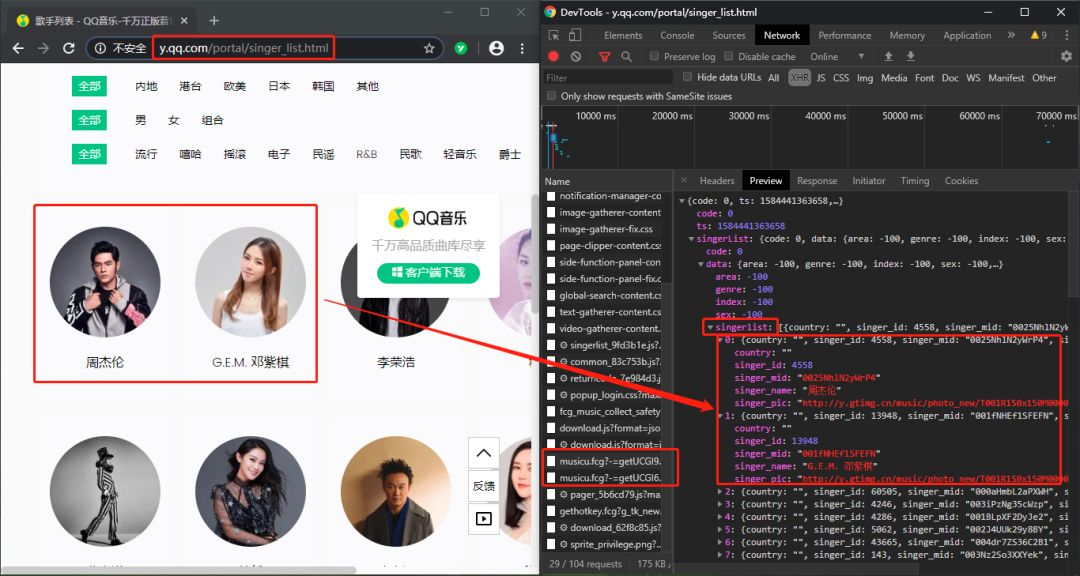Screen dimensions: 1080x576
Task: Select the musicu.fcg request ending getUCGI9
Action: point(610,461)
